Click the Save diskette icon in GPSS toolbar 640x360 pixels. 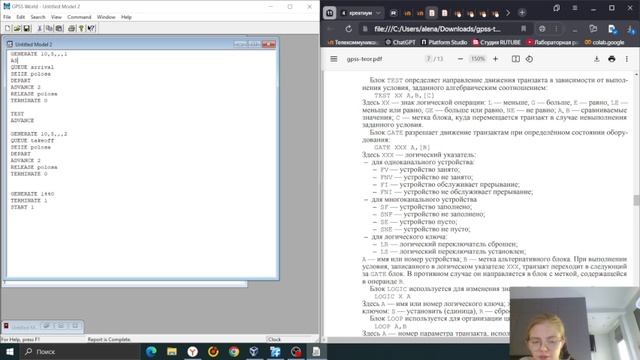coord(27,28)
